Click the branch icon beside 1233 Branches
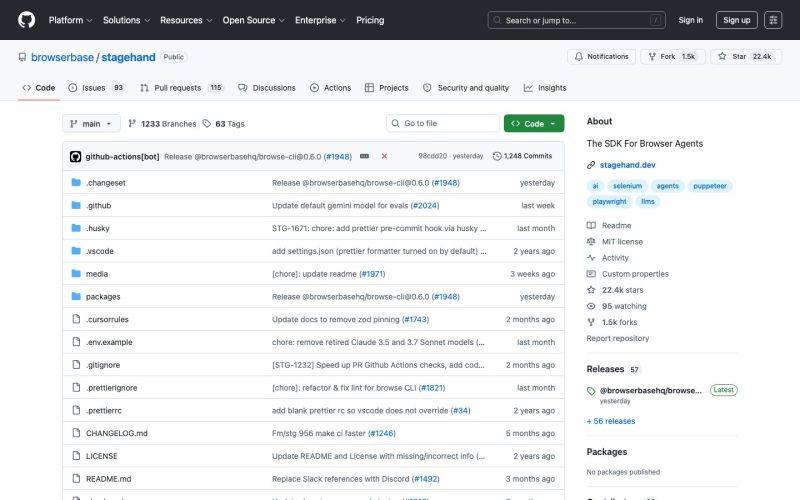The width and height of the screenshot is (800, 500). click(x=132, y=123)
